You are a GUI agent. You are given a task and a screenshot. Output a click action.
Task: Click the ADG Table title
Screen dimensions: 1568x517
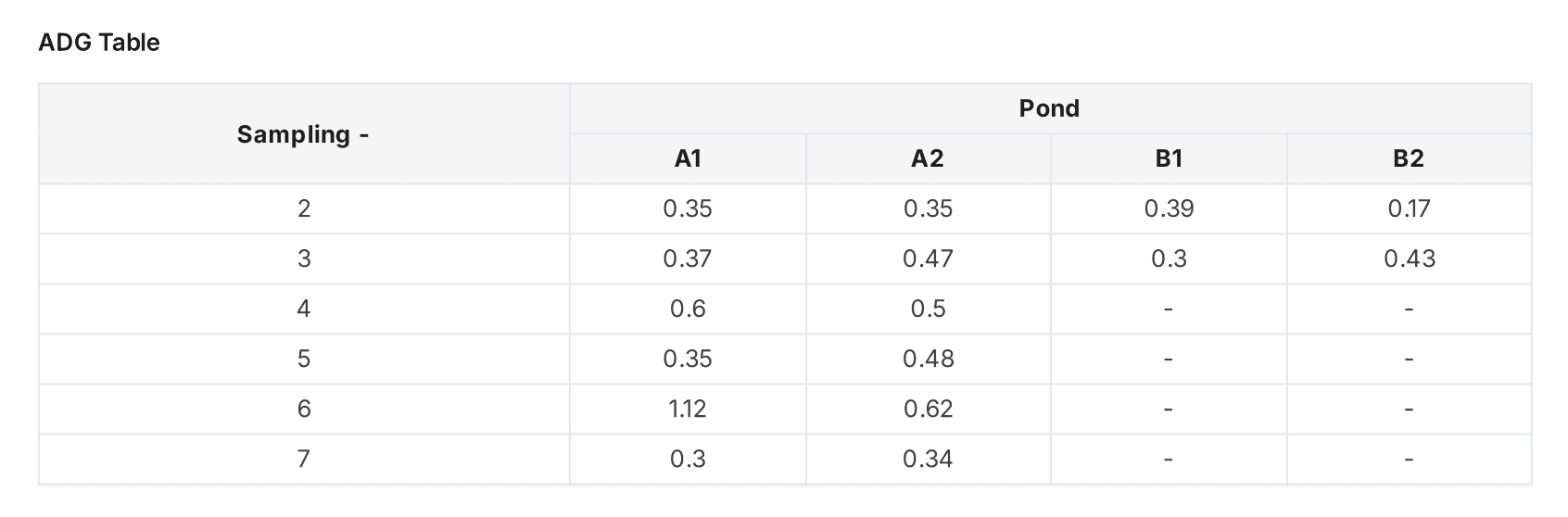coord(99,43)
